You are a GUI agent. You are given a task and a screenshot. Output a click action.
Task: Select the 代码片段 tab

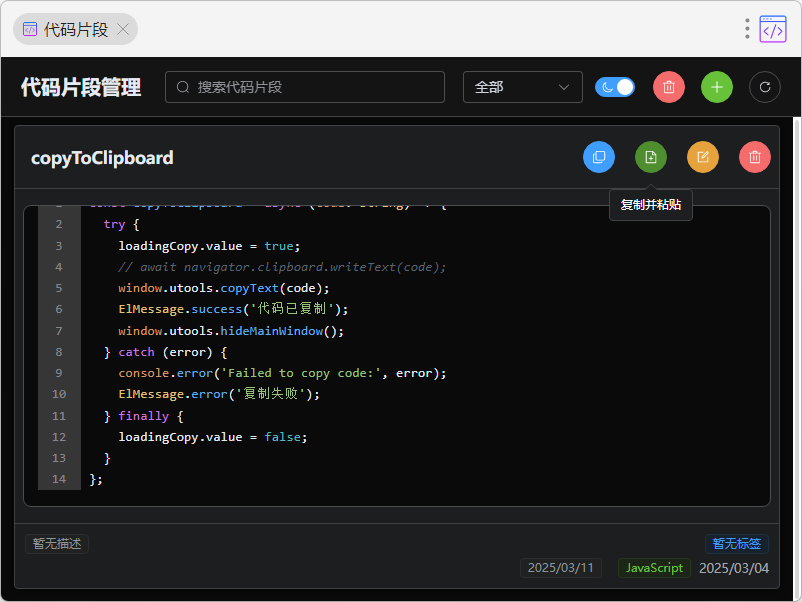tap(75, 29)
